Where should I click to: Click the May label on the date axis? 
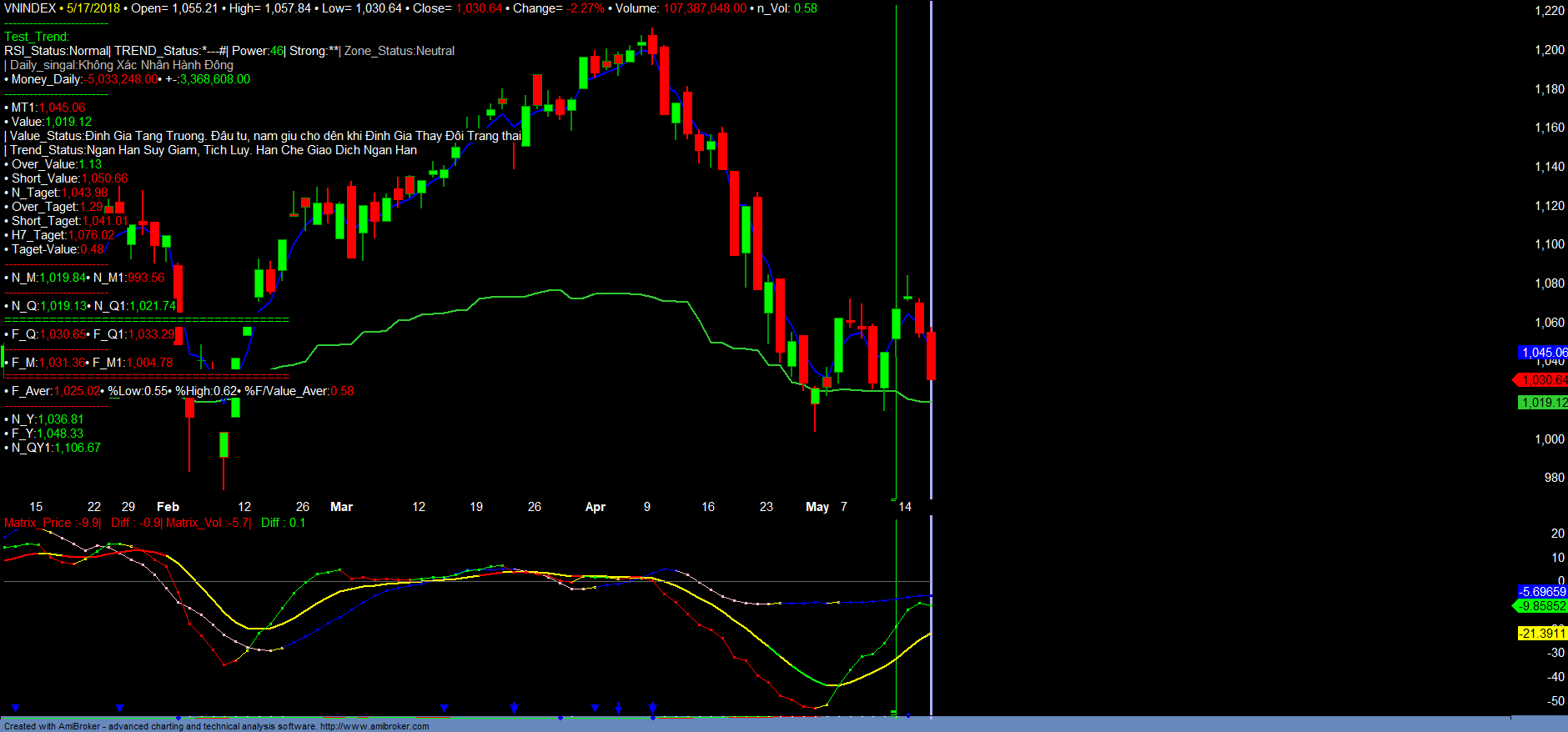pos(817,507)
